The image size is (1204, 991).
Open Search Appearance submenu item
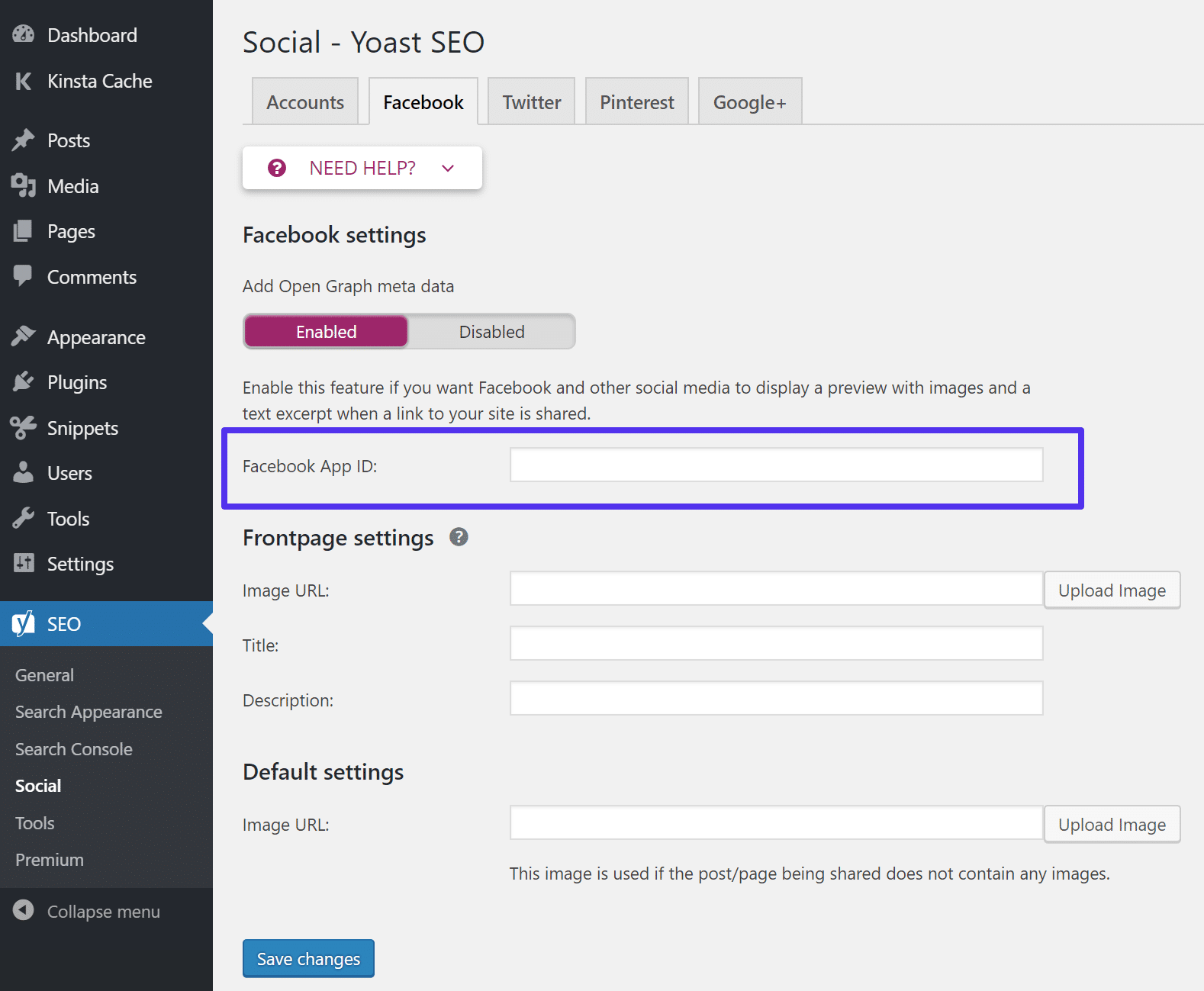coord(89,712)
